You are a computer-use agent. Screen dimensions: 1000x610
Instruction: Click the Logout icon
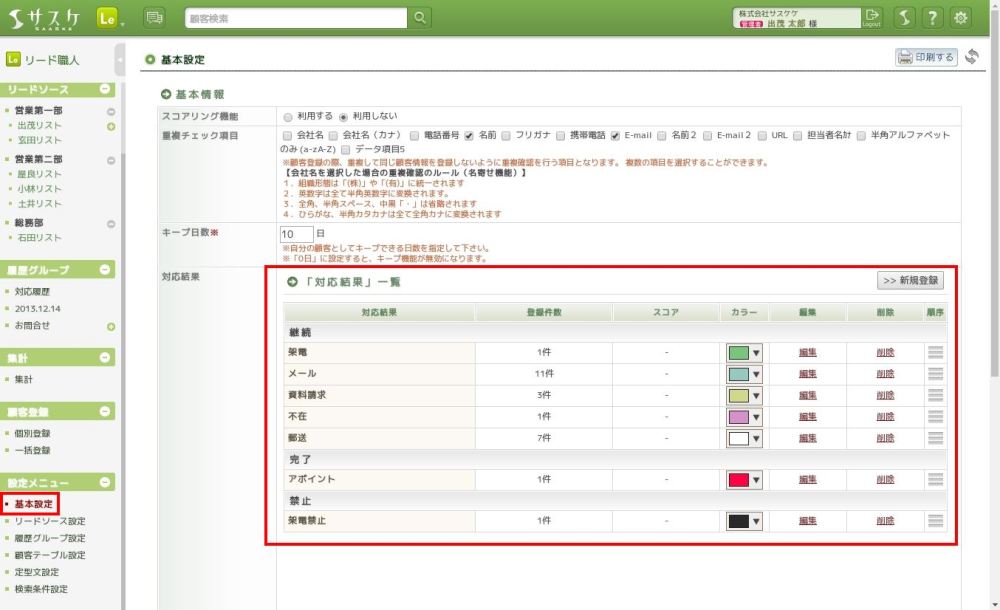click(x=872, y=17)
